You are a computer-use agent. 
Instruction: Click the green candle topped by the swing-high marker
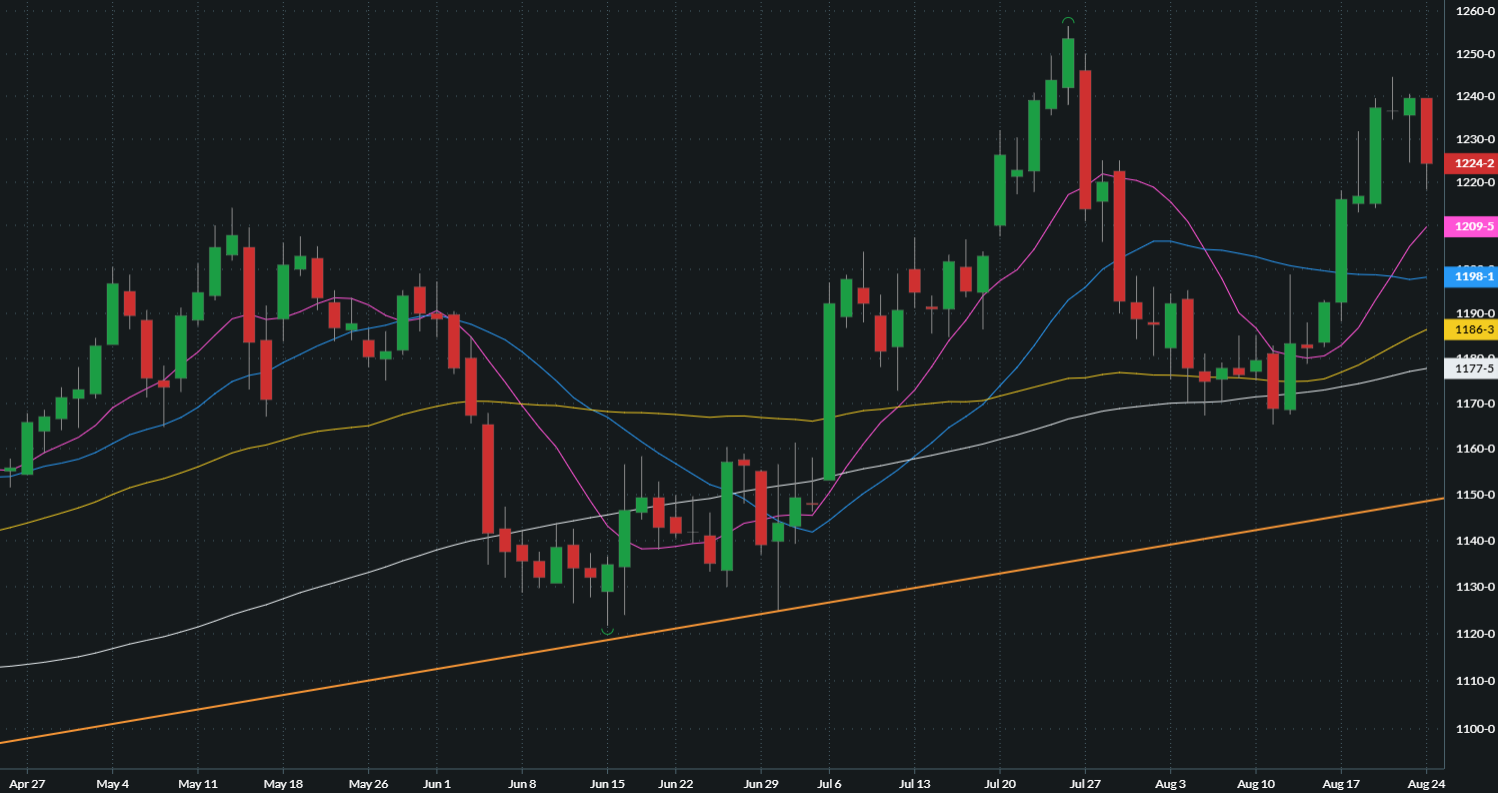(x=1068, y=63)
